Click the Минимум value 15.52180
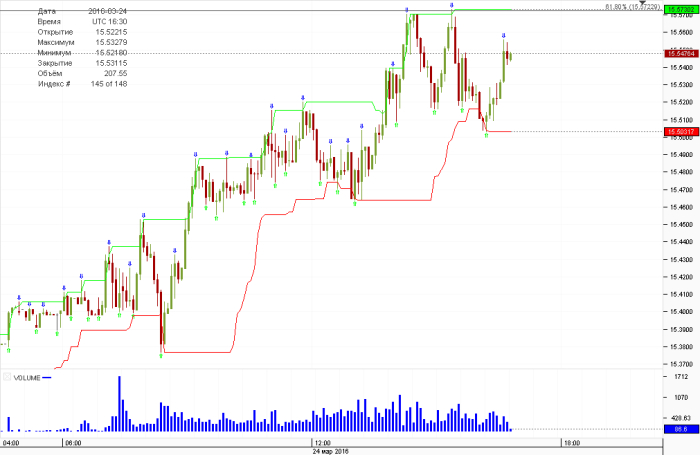 [x=111, y=53]
